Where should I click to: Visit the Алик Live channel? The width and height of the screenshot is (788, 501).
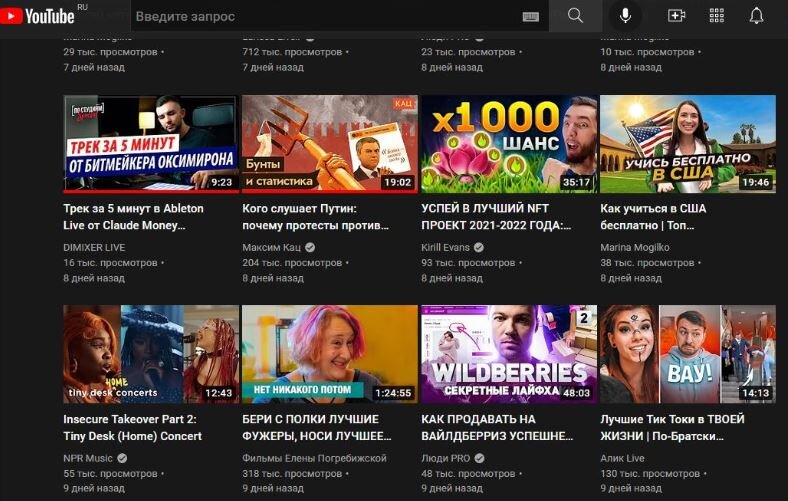coord(622,458)
